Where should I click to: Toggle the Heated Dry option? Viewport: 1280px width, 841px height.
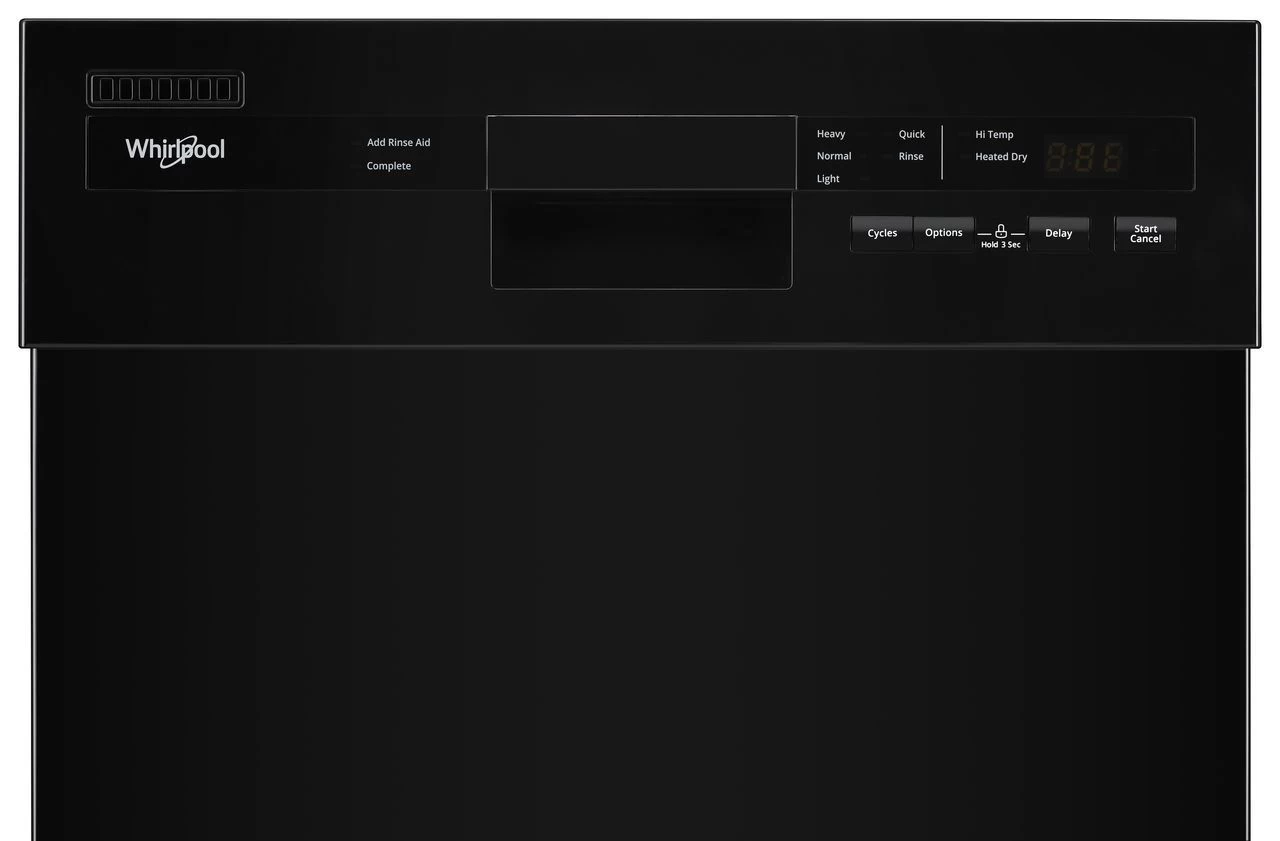coord(1000,157)
